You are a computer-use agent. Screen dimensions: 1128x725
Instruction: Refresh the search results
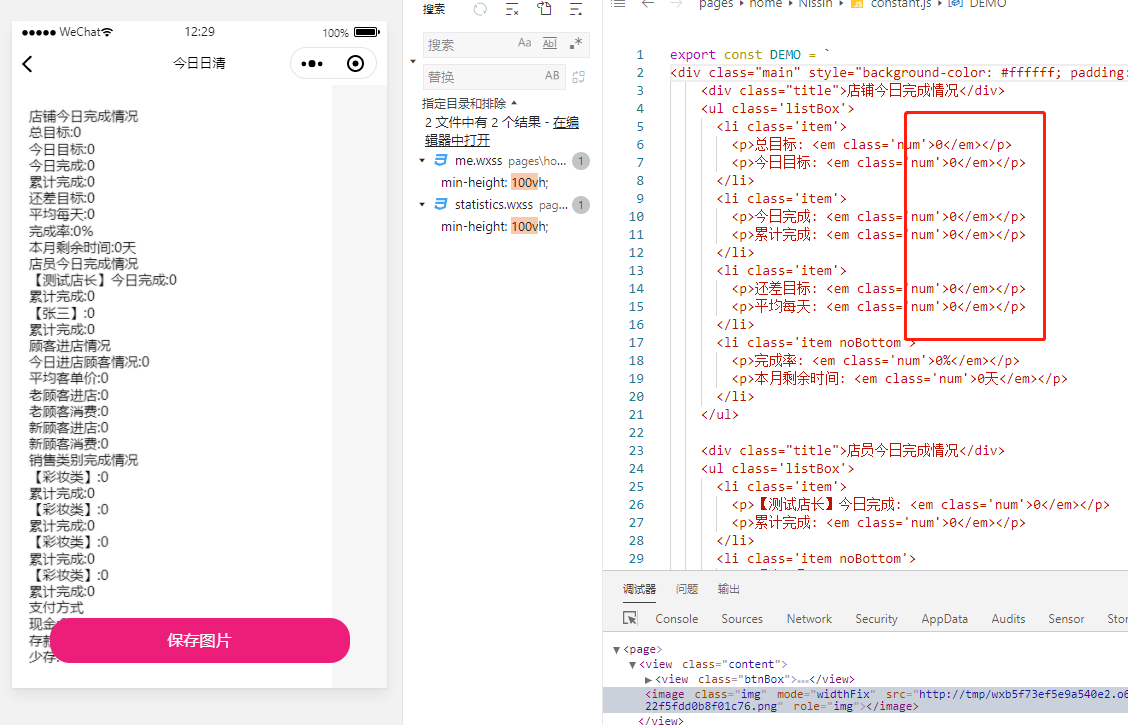point(480,9)
